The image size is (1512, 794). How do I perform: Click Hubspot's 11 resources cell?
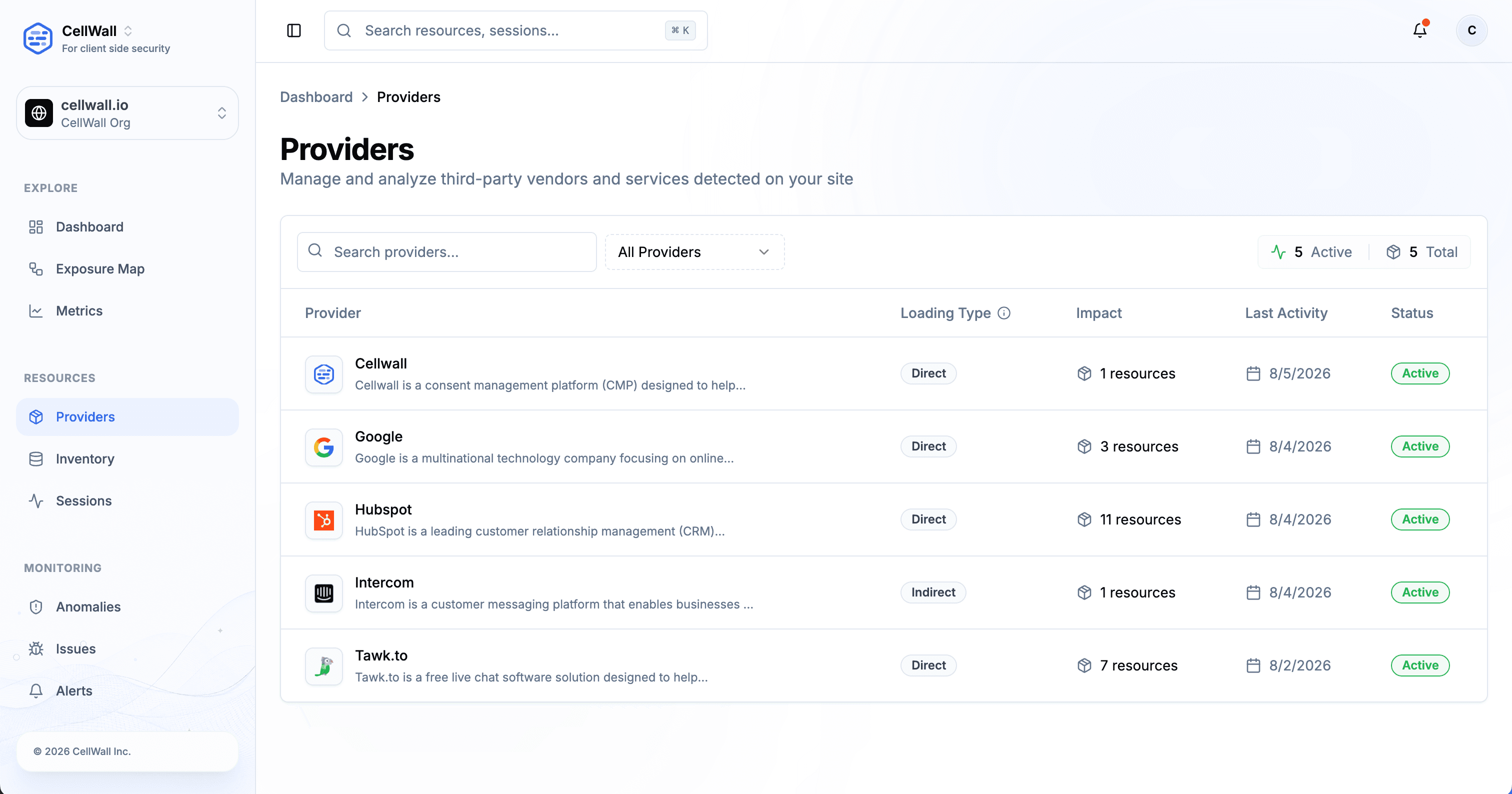pyautogui.click(x=1128, y=519)
